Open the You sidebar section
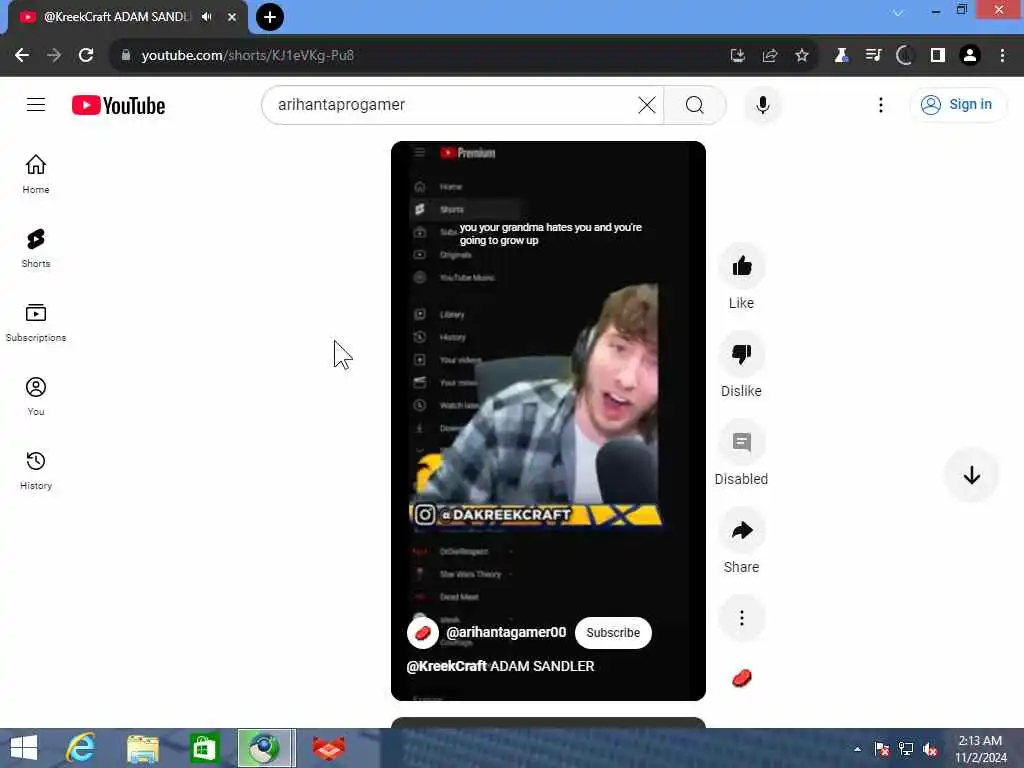Image resolution: width=1024 pixels, height=768 pixels. pyautogui.click(x=36, y=396)
